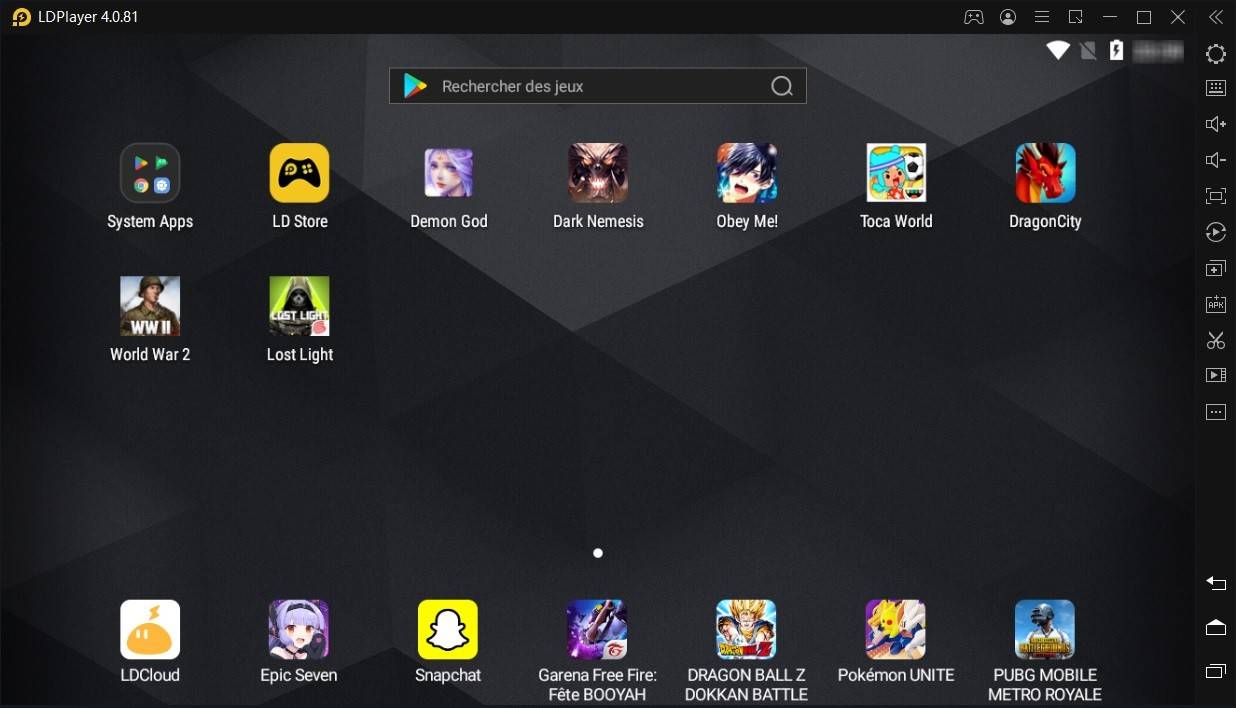The image size is (1236, 708).
Task: Open the operation recorder in sidebar
Action: pos(1216,232)
